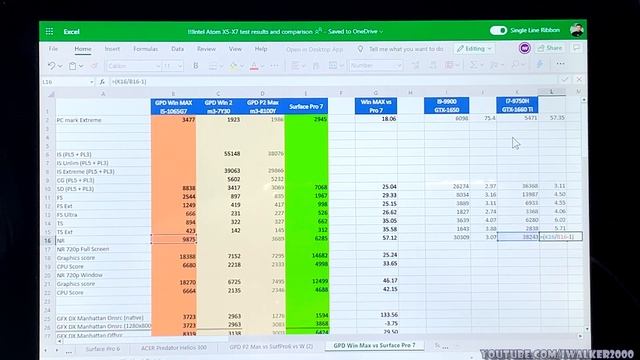Toggle Bold formatting

[196, 66]
